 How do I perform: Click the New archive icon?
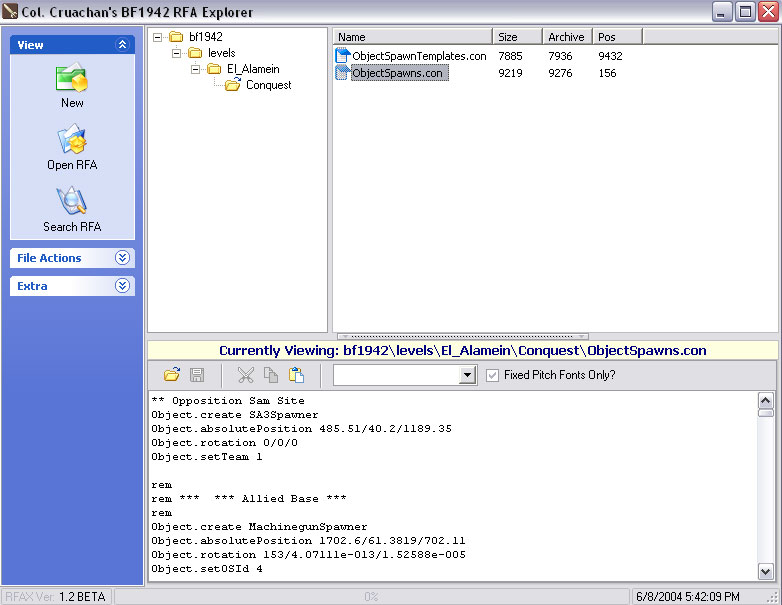72,78
